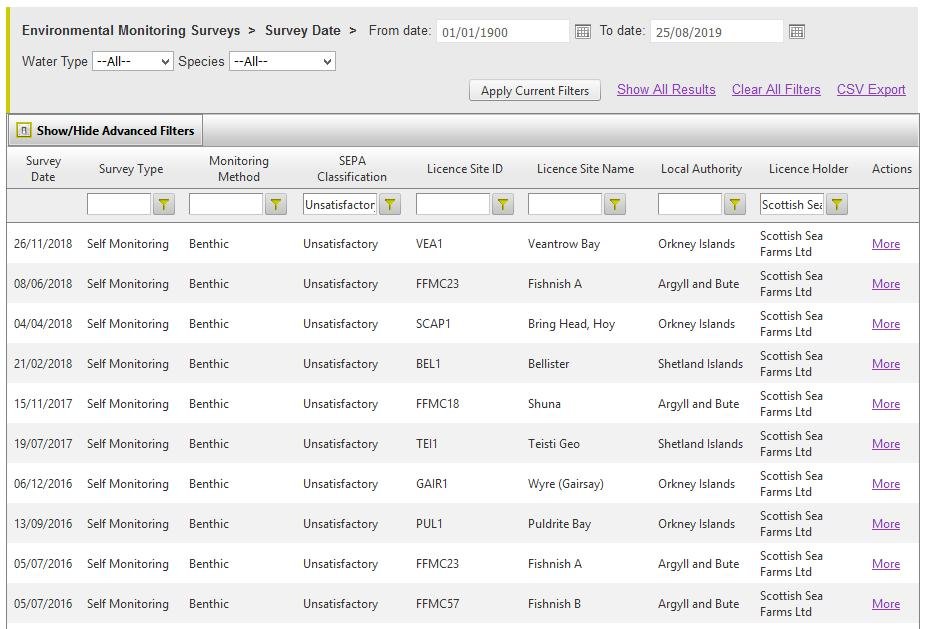Click the Show All Results link

tap(666, 90)
